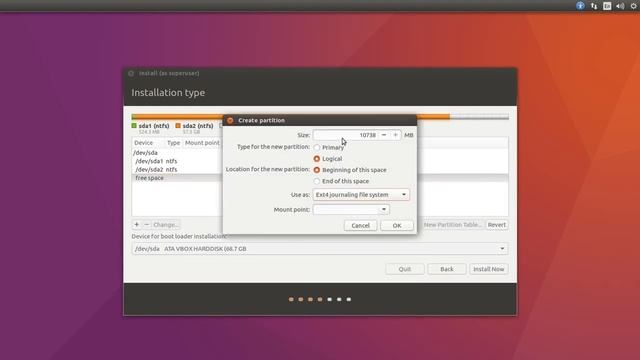Click the Mount point column header
The height and width of the screenshot is (360, 640).
(x=202, y=143)
